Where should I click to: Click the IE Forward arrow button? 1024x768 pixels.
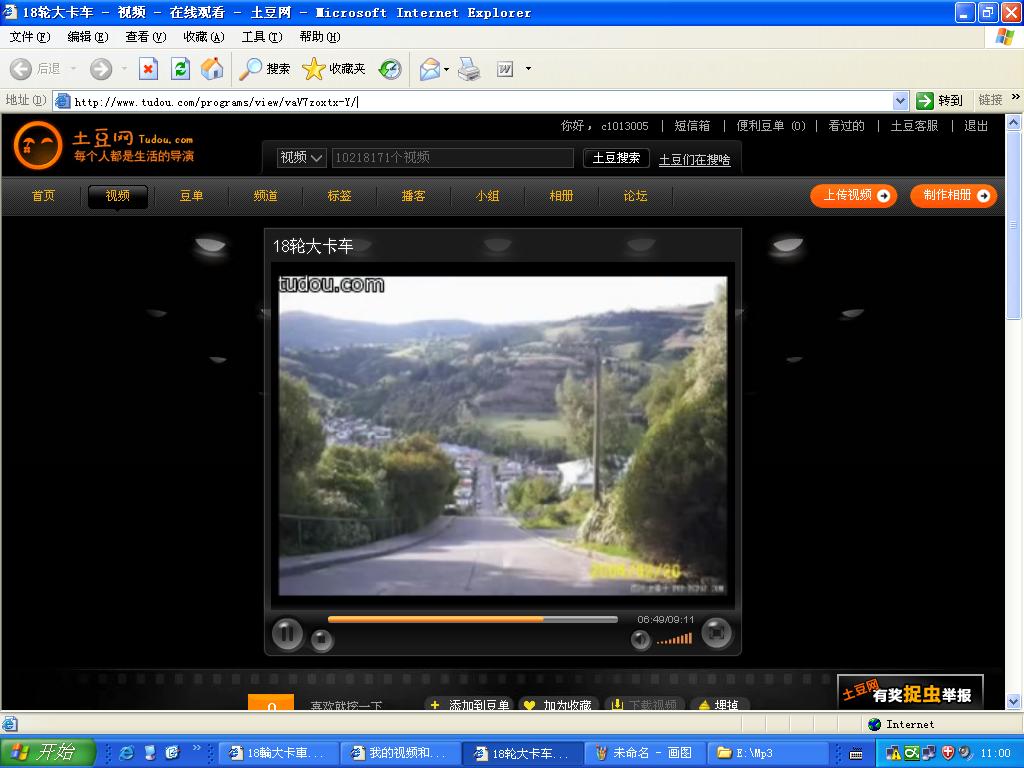(x=101, y=69)
